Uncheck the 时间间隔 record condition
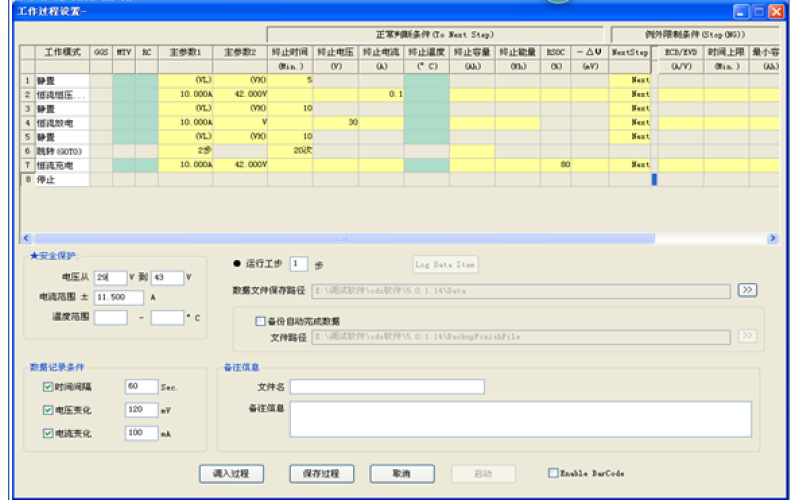The width and height of the screenshot is (800, 500). pos(48,387)
